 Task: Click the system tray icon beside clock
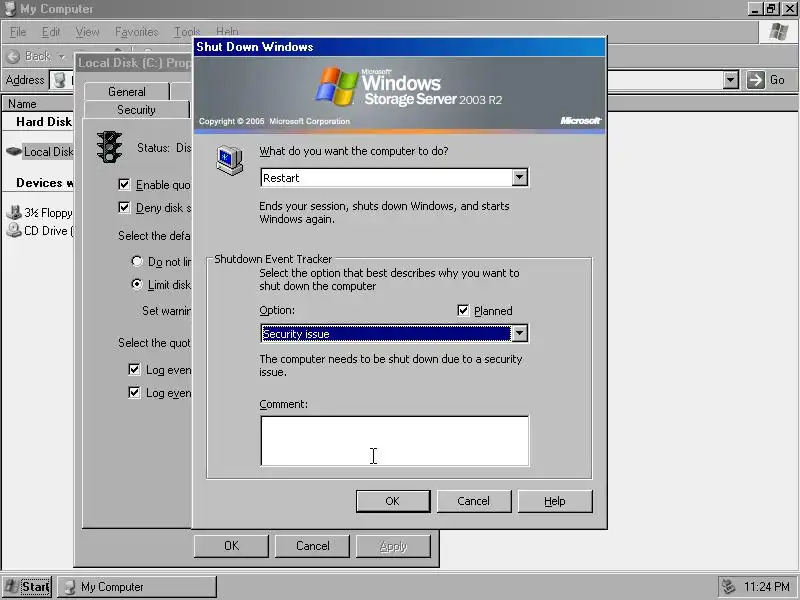[729, 586]
